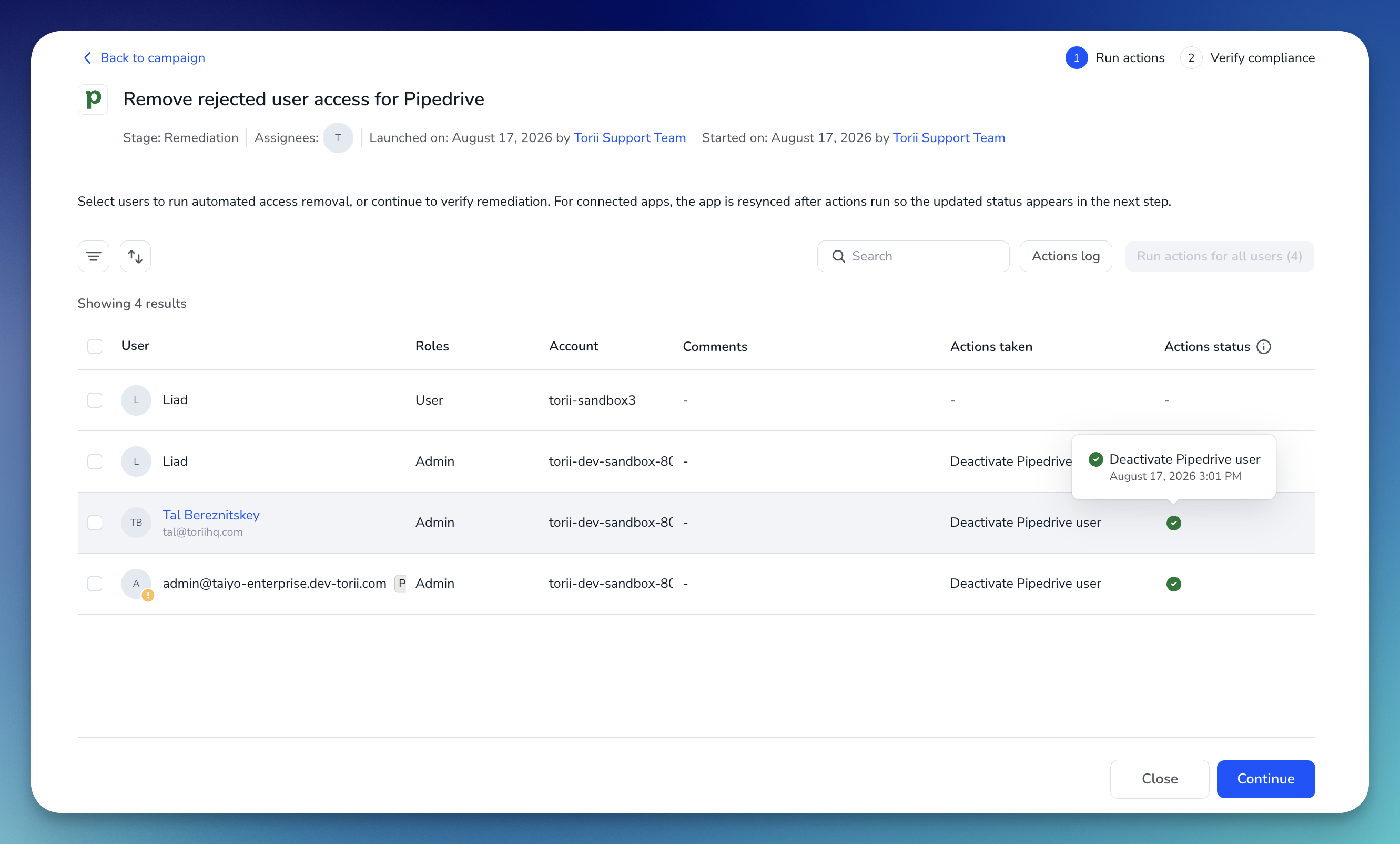Image resolution: width=1400 pixels, height=844 pixels.
Task: Click the A avatar with warning badge
Action: click(x=136, y=584)
